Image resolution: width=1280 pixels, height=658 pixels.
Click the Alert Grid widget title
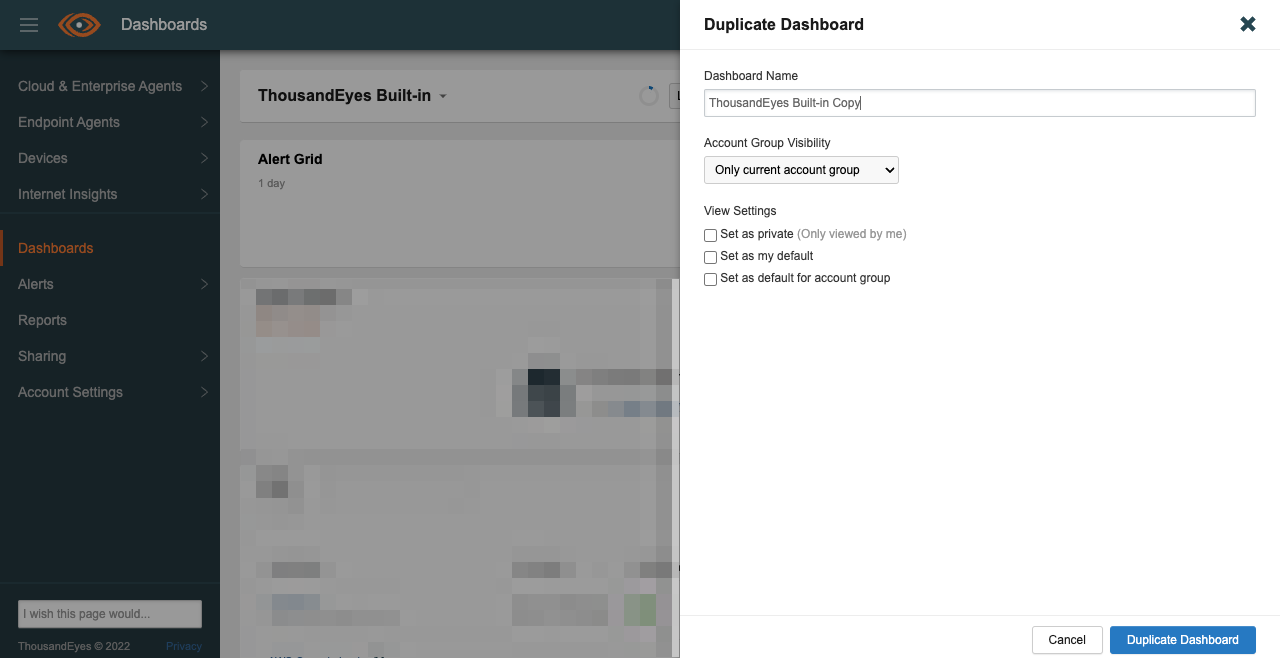pyautogui.click(x=290, y=159)
